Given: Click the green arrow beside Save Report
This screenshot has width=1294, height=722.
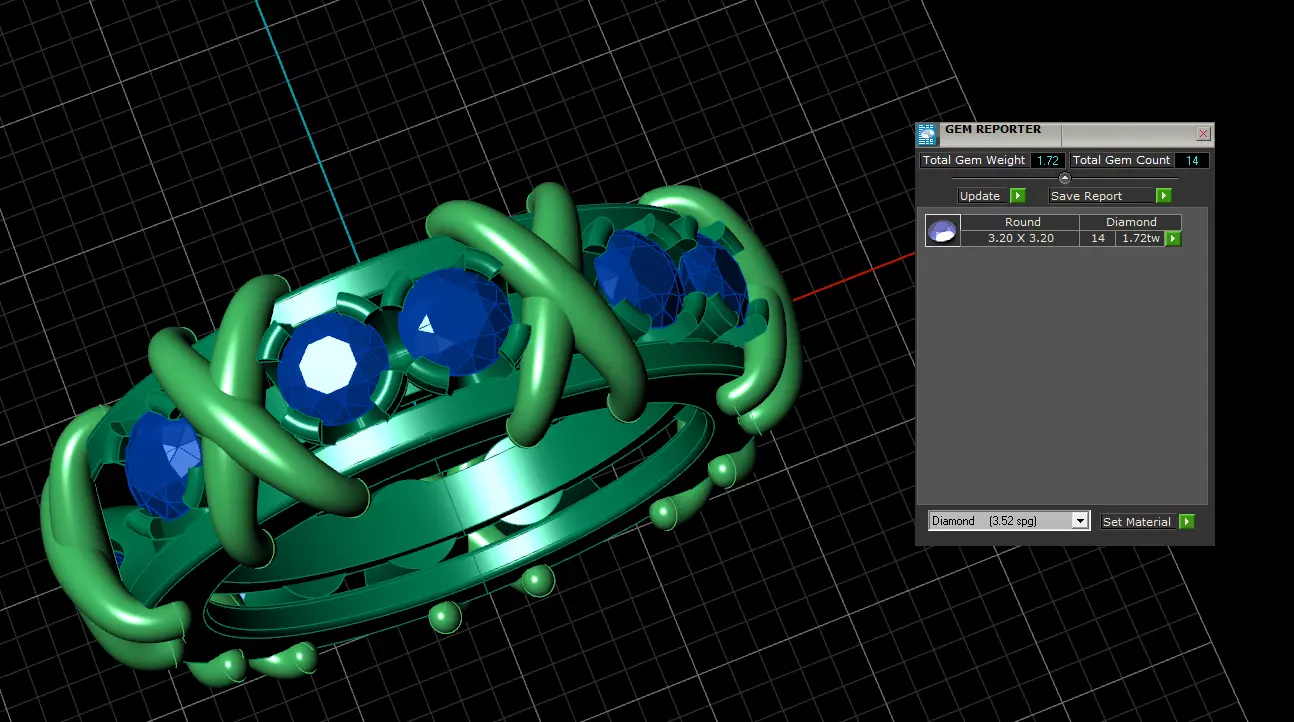Looking at the screenshot, I should 1164,196.
